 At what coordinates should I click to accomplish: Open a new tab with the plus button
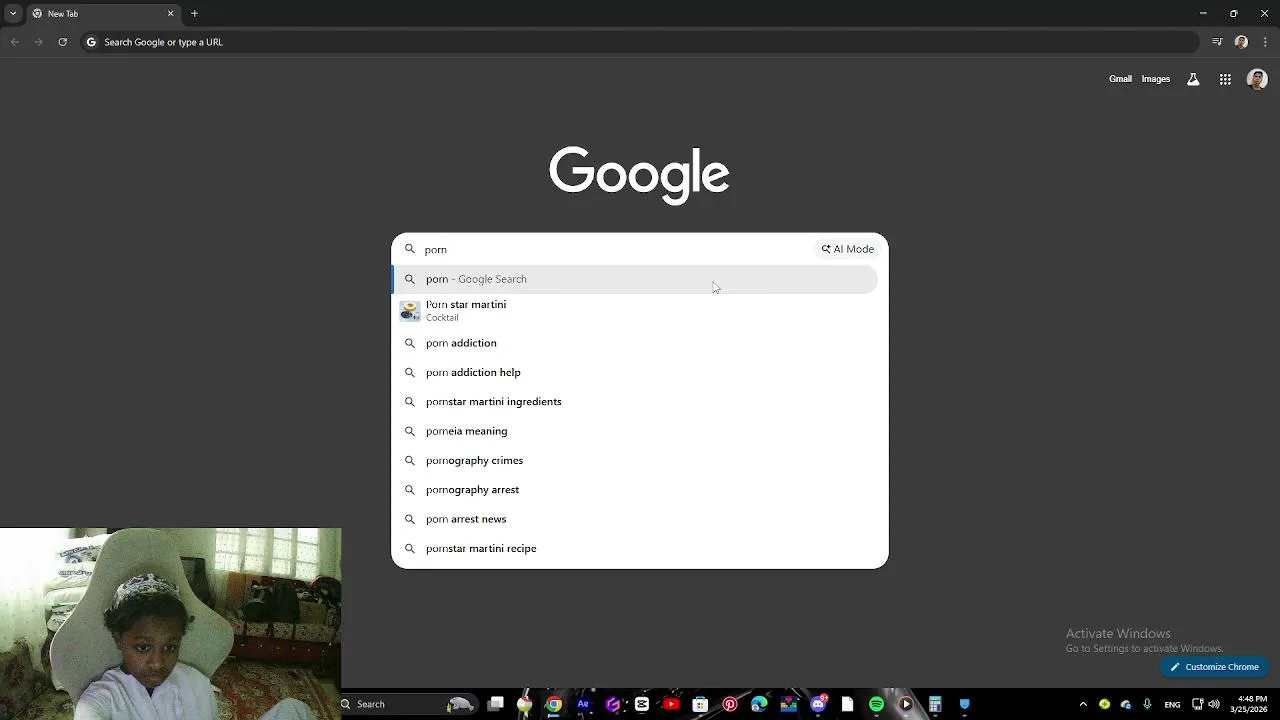(194, 13)
